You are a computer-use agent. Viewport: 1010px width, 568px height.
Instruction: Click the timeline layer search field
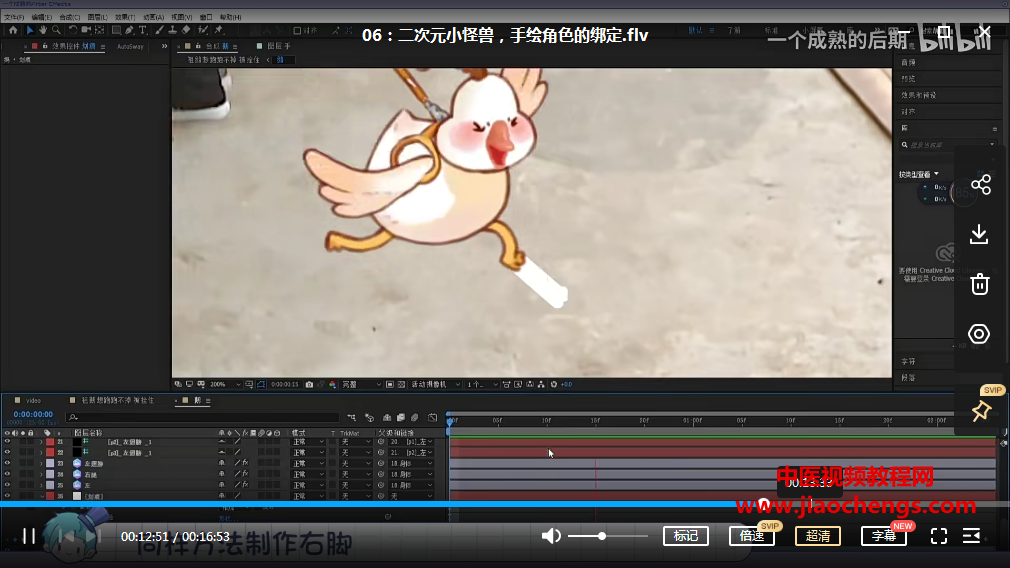tap(202, 418)
